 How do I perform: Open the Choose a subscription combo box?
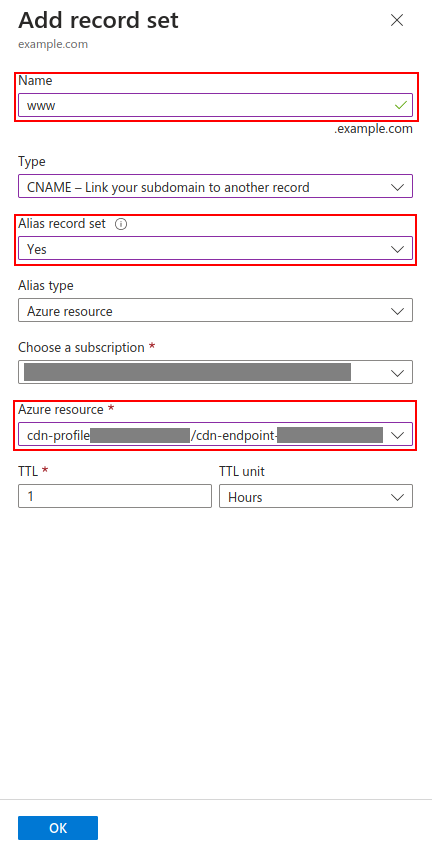(x=215, y=372)
